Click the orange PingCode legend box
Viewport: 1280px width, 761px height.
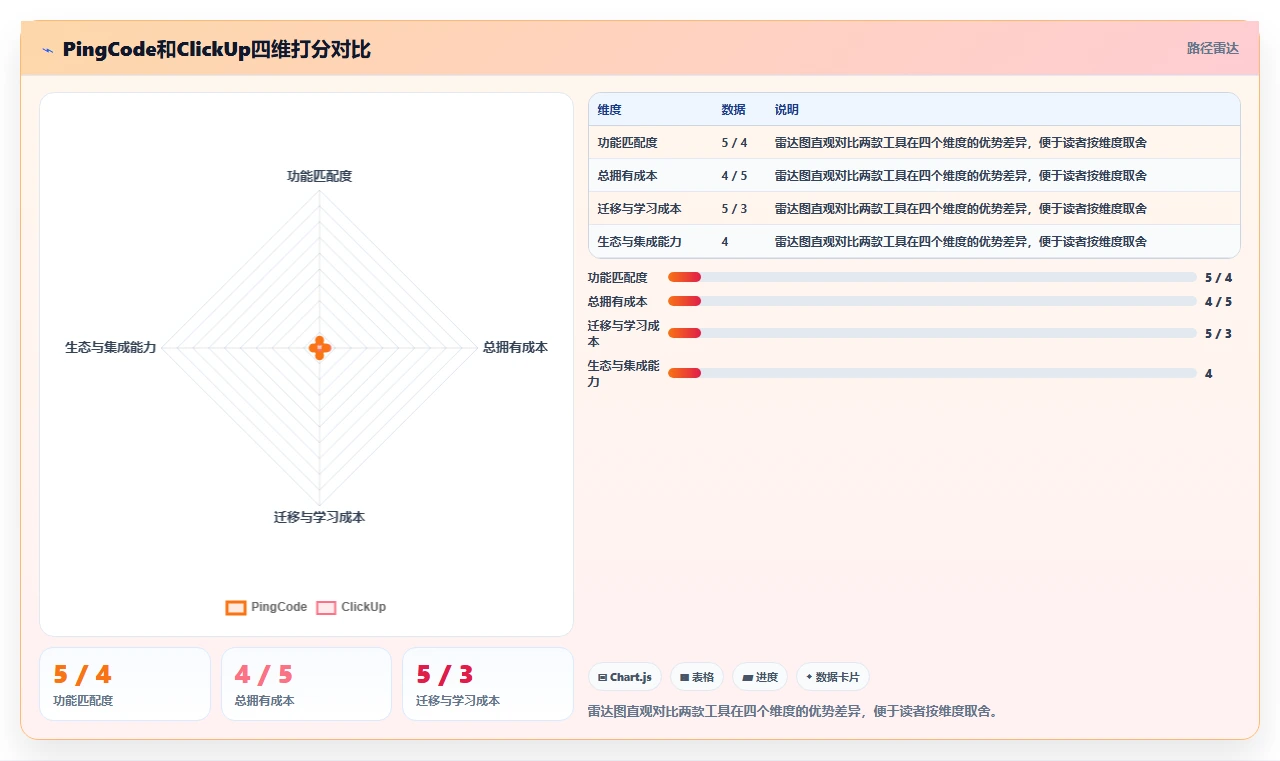click(236, 607)
